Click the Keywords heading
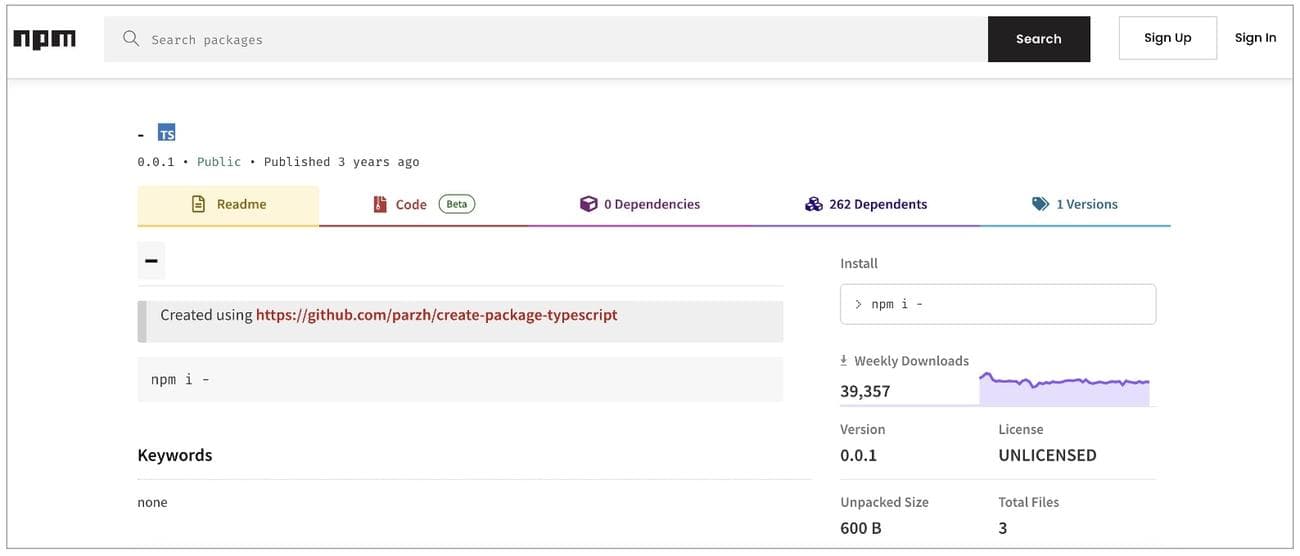Image resolution: width=1300 pixels, height=556 pixels. click(175, 455)
